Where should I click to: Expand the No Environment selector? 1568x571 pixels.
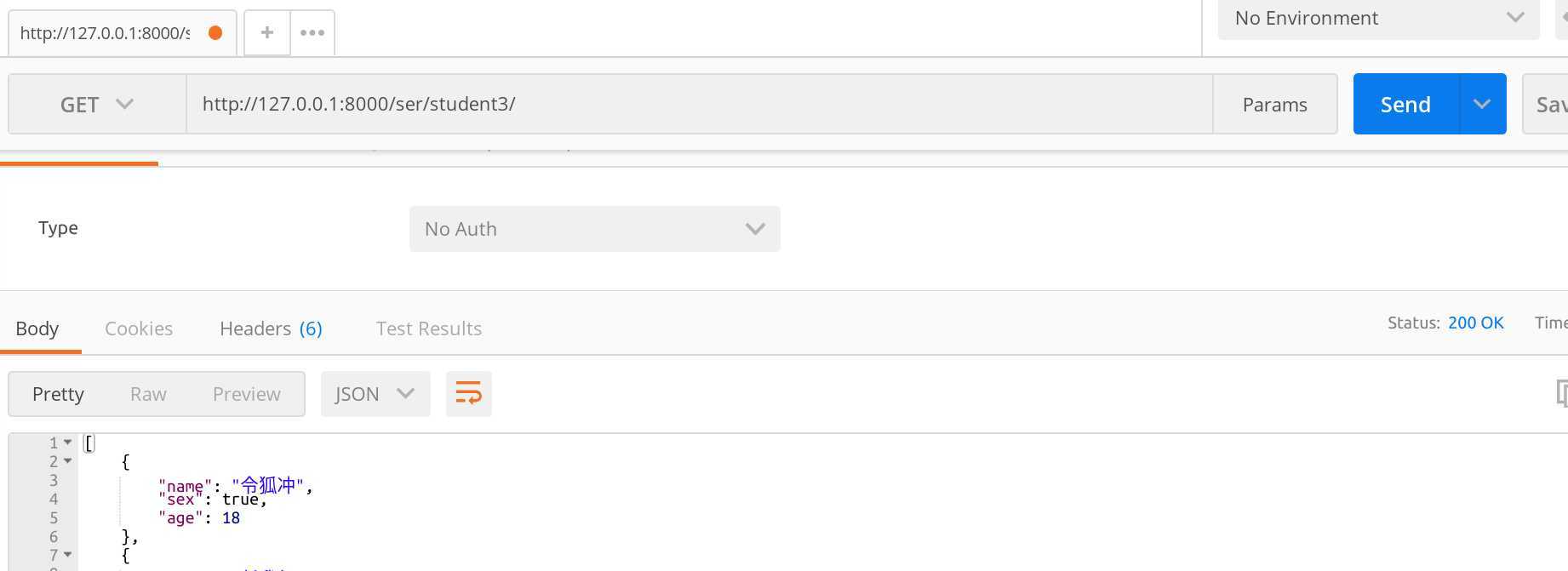pyautogui.click(x=1378, y=18)
